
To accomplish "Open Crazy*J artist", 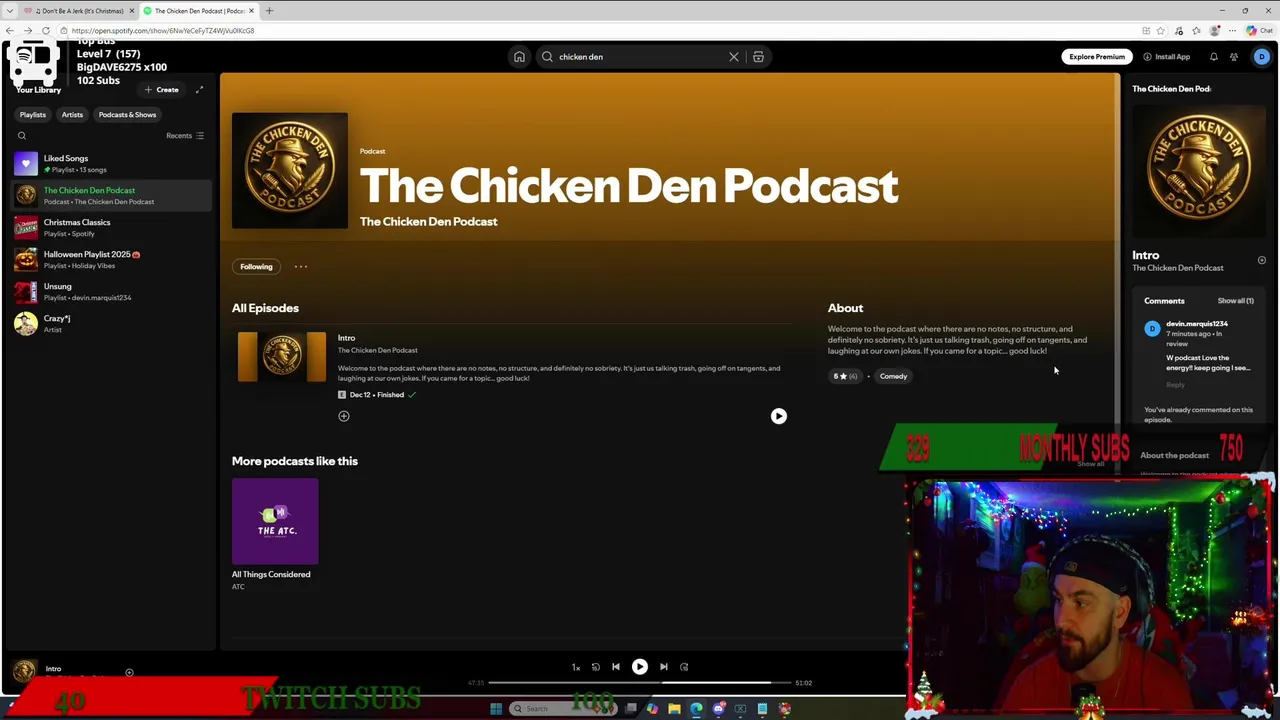I will coord(112,324).
